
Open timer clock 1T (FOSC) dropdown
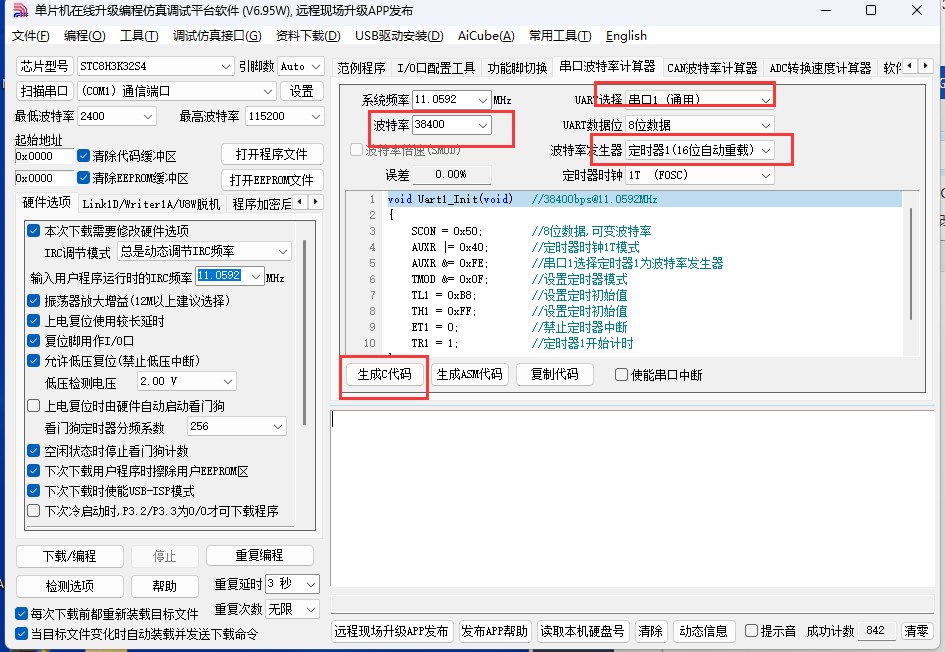click(x=699, y=175)
